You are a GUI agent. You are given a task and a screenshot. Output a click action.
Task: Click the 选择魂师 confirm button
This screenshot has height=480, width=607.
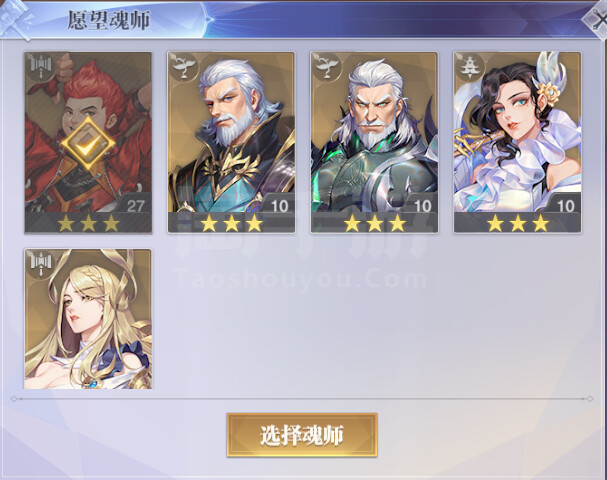pos(302,435)
